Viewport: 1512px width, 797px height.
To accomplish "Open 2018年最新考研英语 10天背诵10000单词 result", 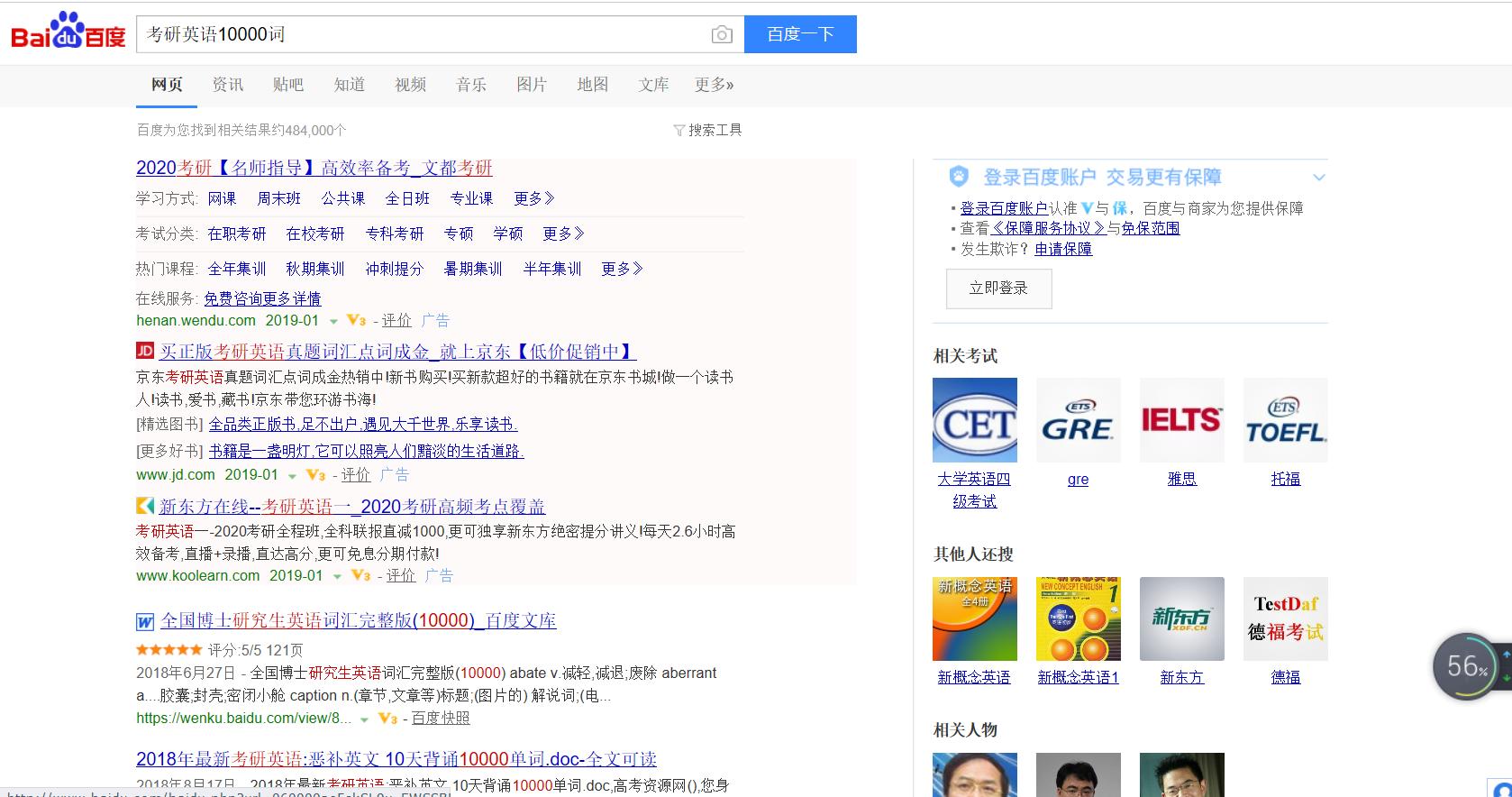I will 396,759.
